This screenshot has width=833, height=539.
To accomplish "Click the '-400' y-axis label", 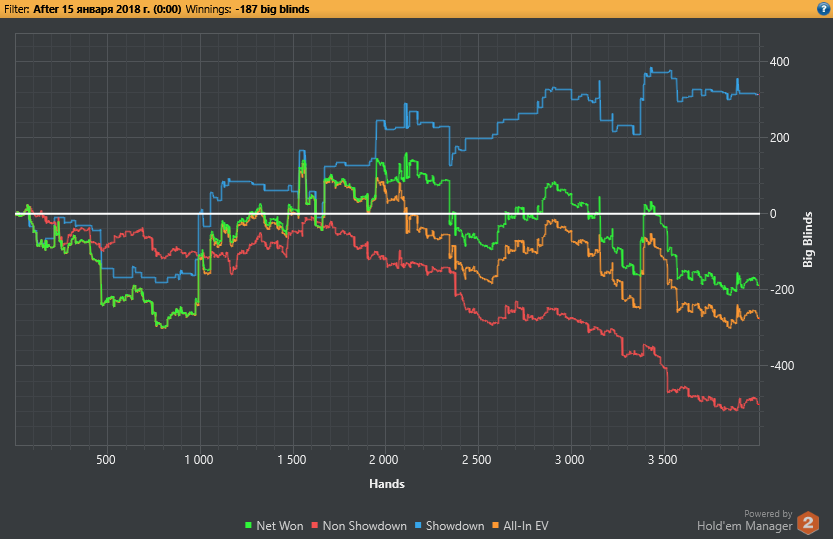I will (x=781, y=366).
